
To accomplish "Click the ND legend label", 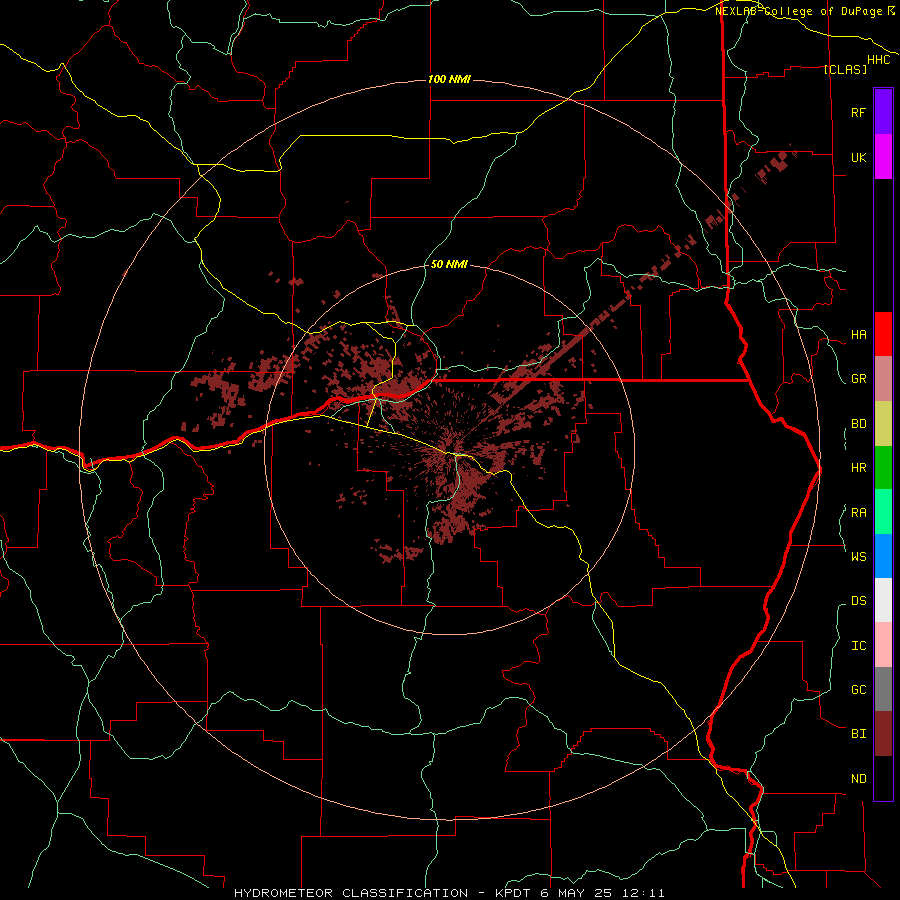I will point(858,779).
